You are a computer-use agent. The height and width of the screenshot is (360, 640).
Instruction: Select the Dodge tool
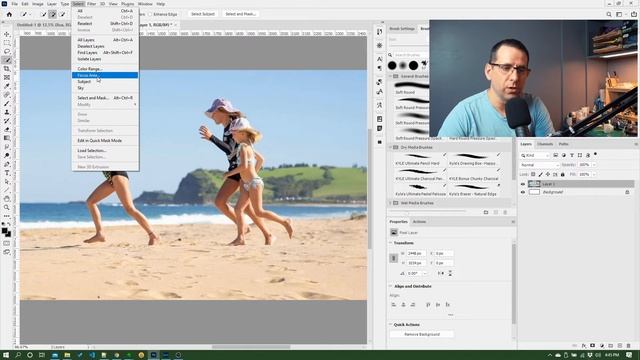(7, 156)
